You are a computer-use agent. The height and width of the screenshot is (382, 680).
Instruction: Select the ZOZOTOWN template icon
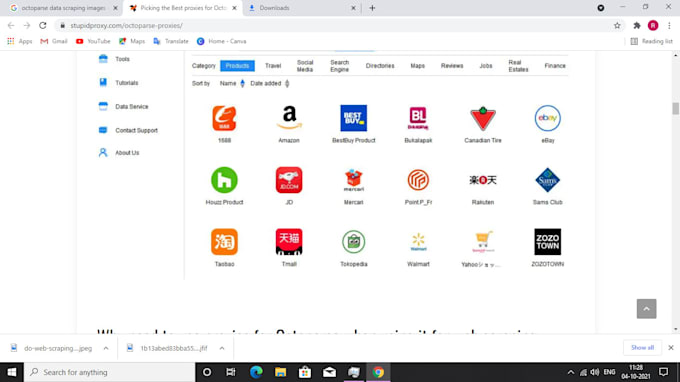click(x=547, y=242)
